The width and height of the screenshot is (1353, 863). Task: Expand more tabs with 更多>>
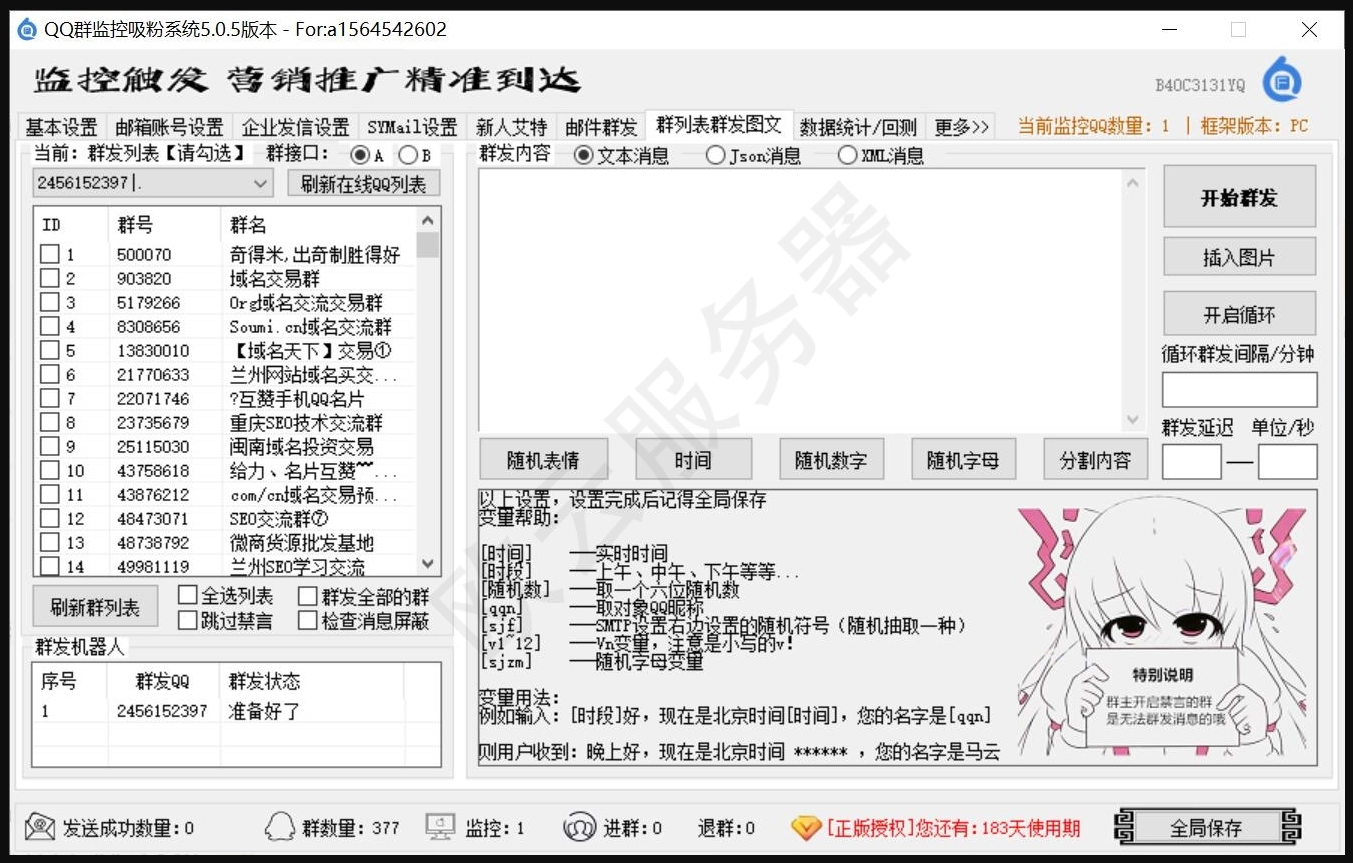click(961, 127)
